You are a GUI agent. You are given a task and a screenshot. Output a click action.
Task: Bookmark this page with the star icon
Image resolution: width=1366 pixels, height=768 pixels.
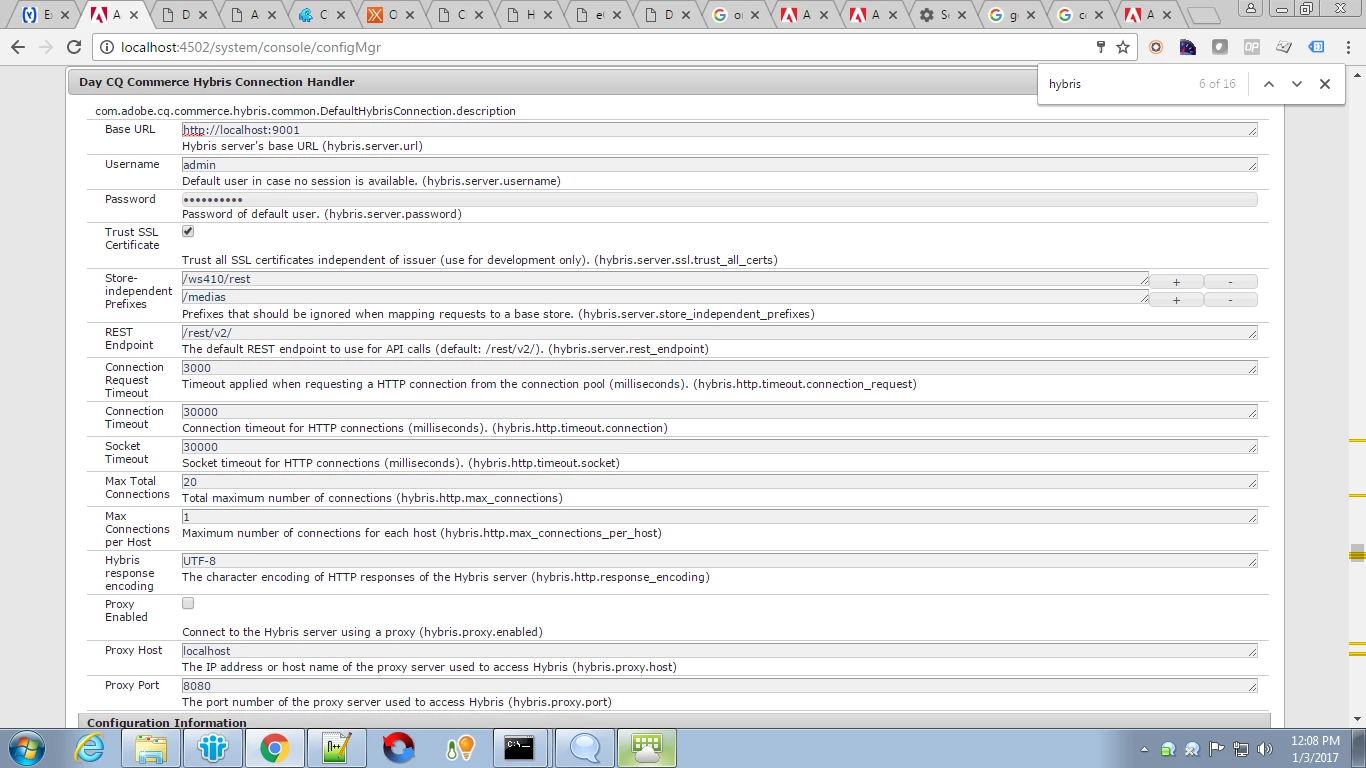click(1123, 47)
